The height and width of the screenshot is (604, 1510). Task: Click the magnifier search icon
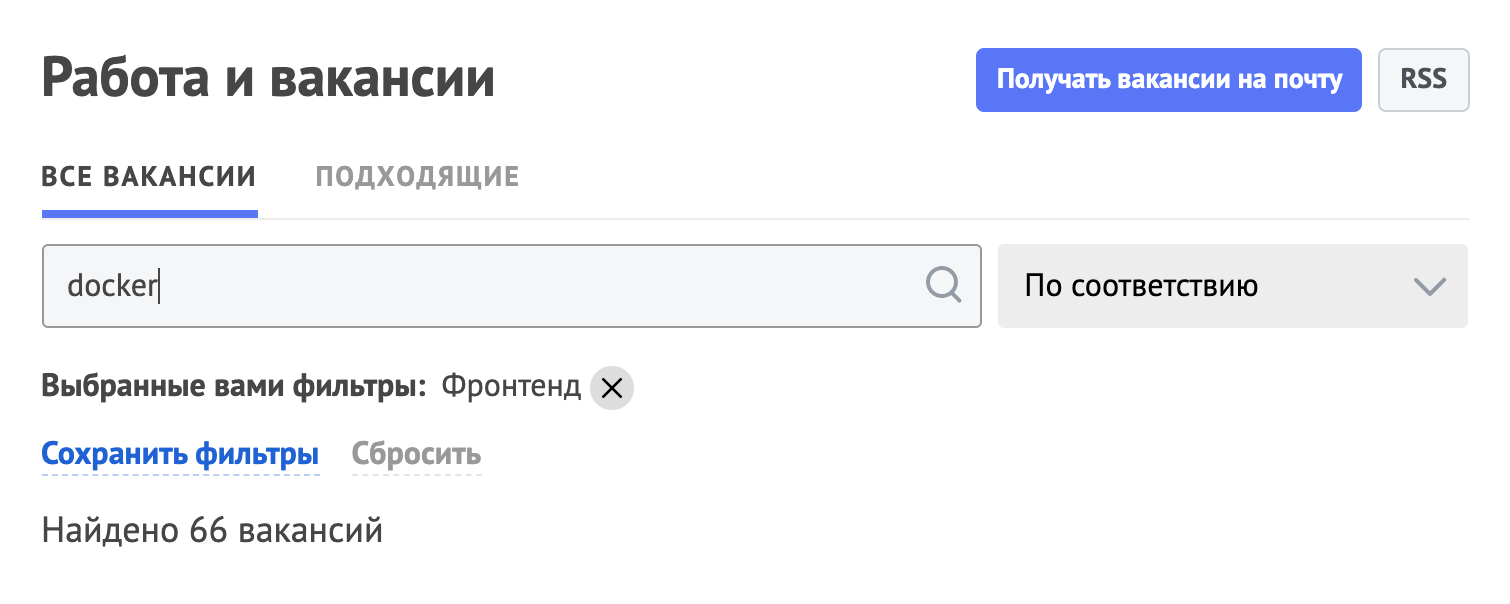[943, 286]
